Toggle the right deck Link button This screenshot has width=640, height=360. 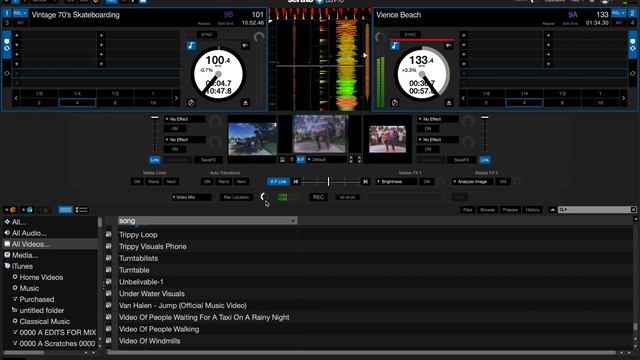(x=484, y=160)
